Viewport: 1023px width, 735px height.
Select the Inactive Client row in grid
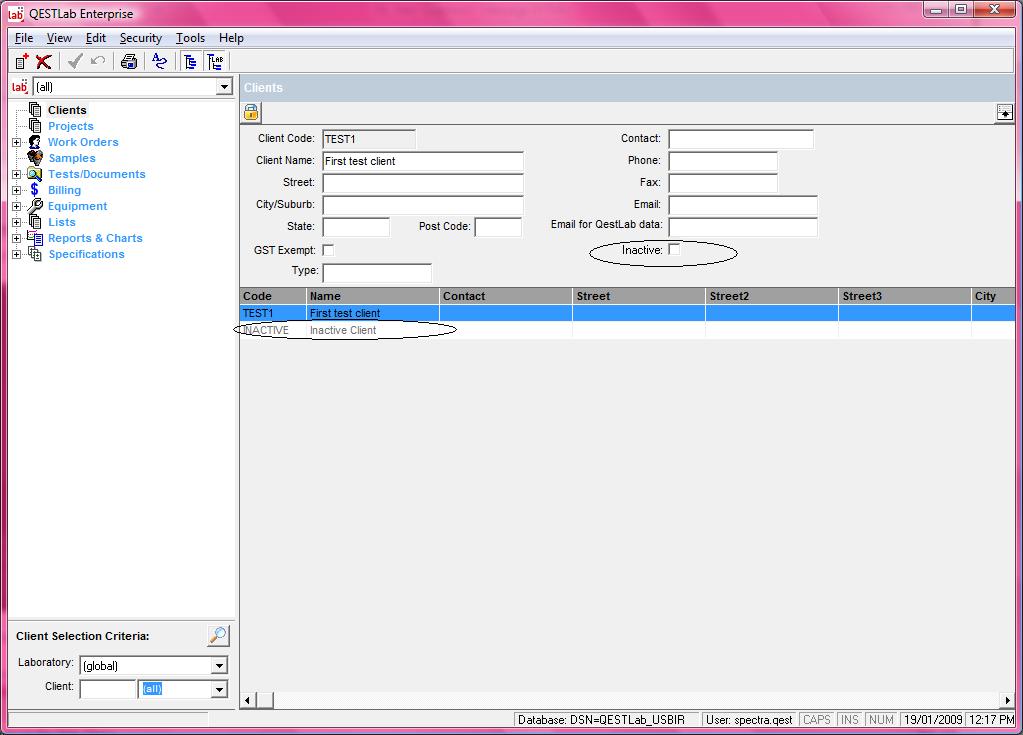[343, 330]
